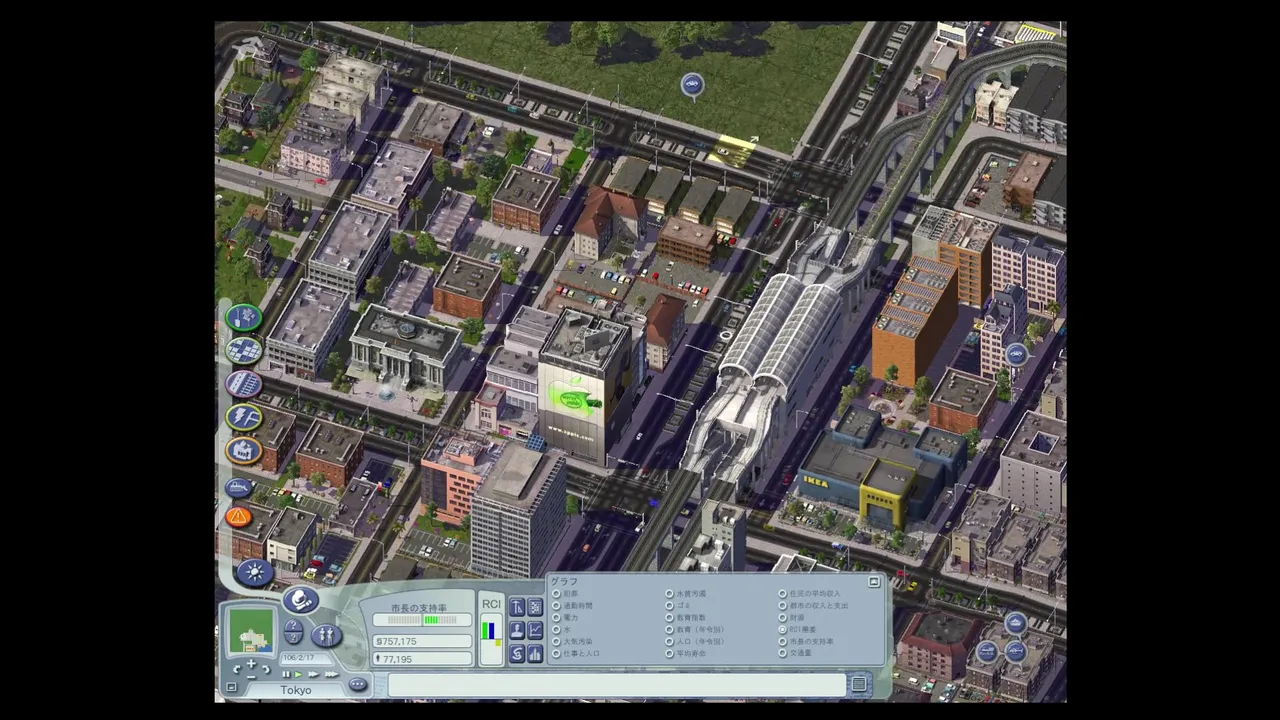Set simulation to fastest triple-arrow speed

(x=332, y=674)
